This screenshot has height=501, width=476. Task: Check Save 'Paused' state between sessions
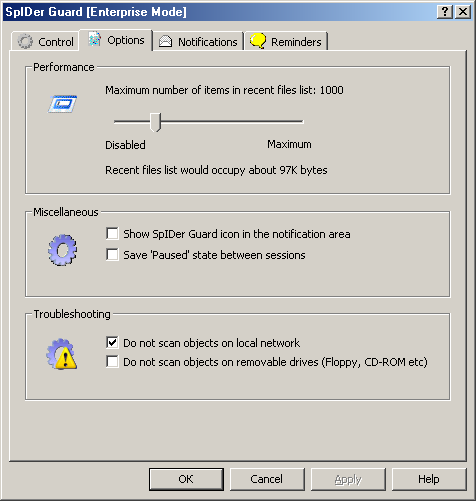click(112, 255)
